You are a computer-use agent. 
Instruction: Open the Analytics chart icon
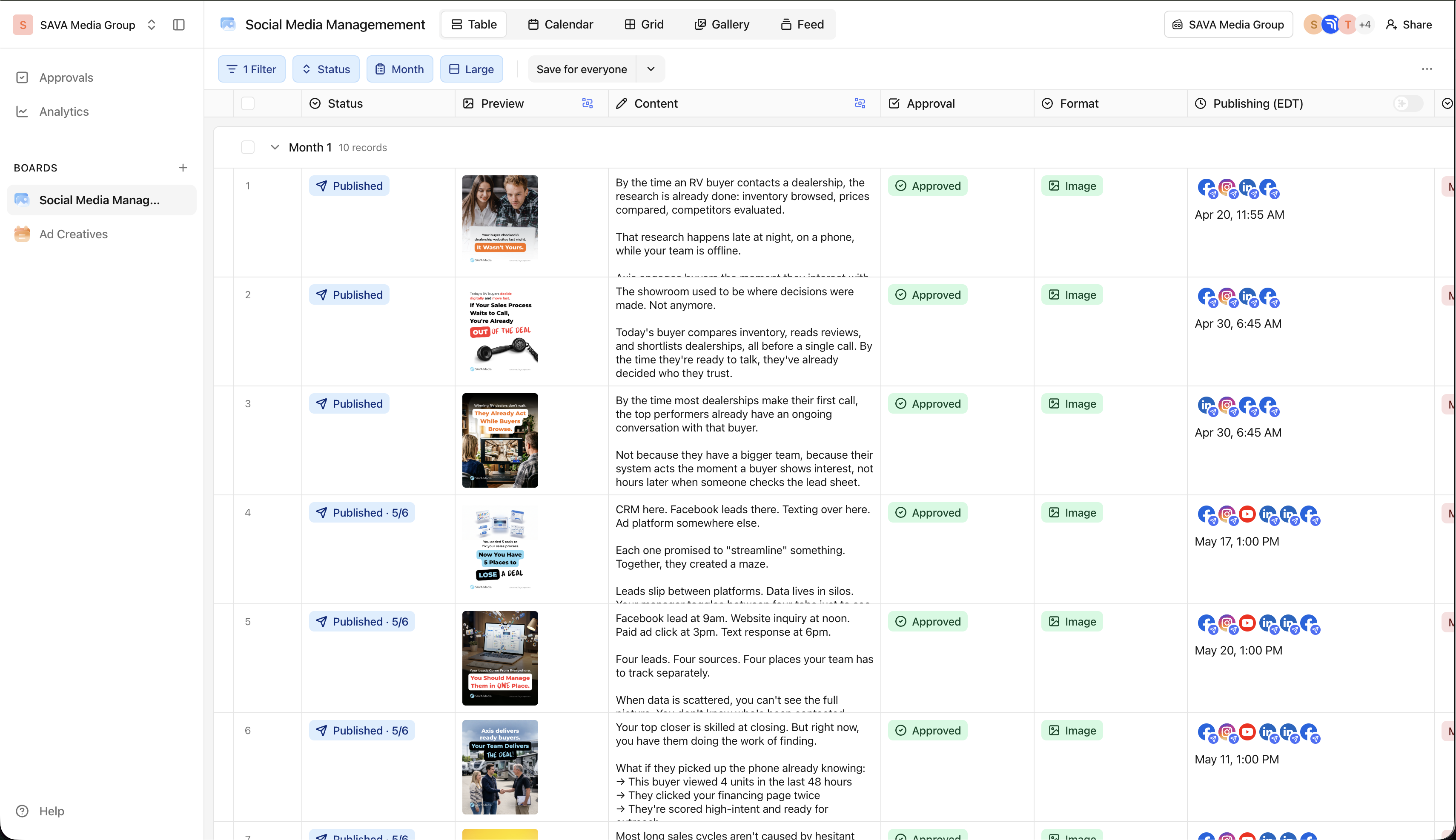(22, 111)
